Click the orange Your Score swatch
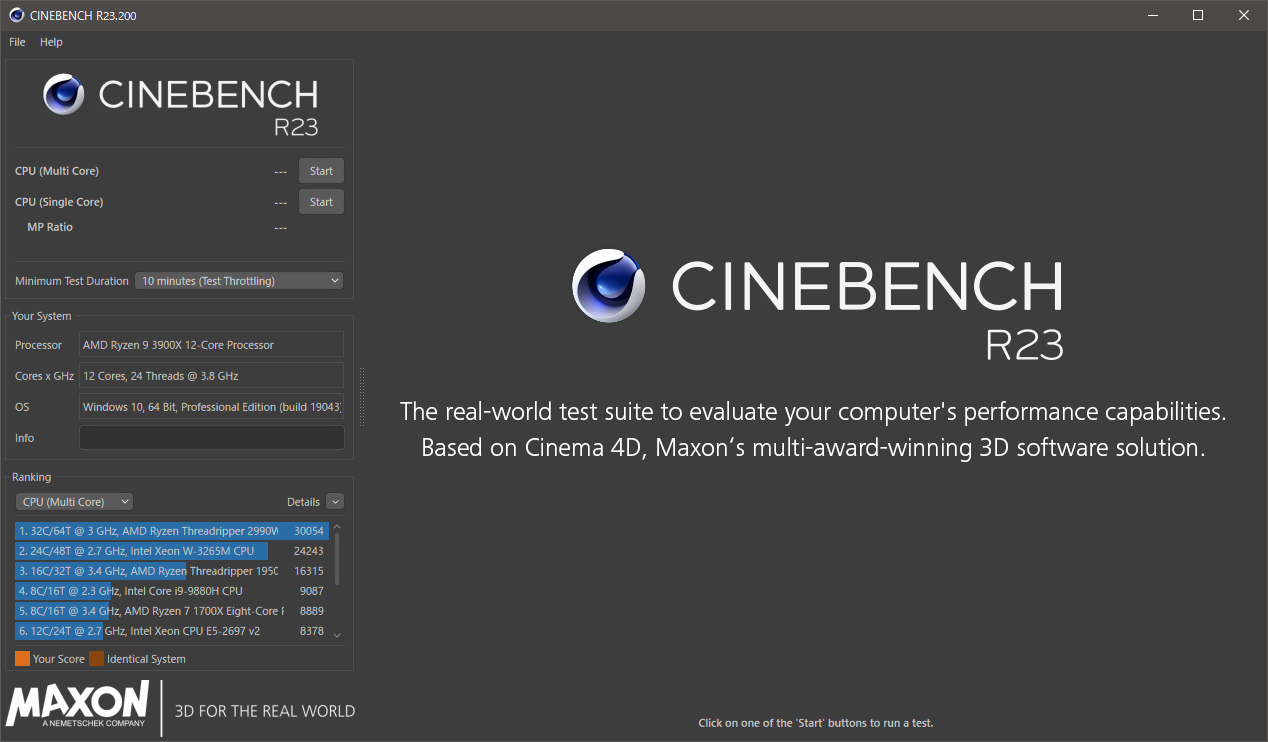The height and width of the screenshot is (742, 1268). tap(22, 659)
